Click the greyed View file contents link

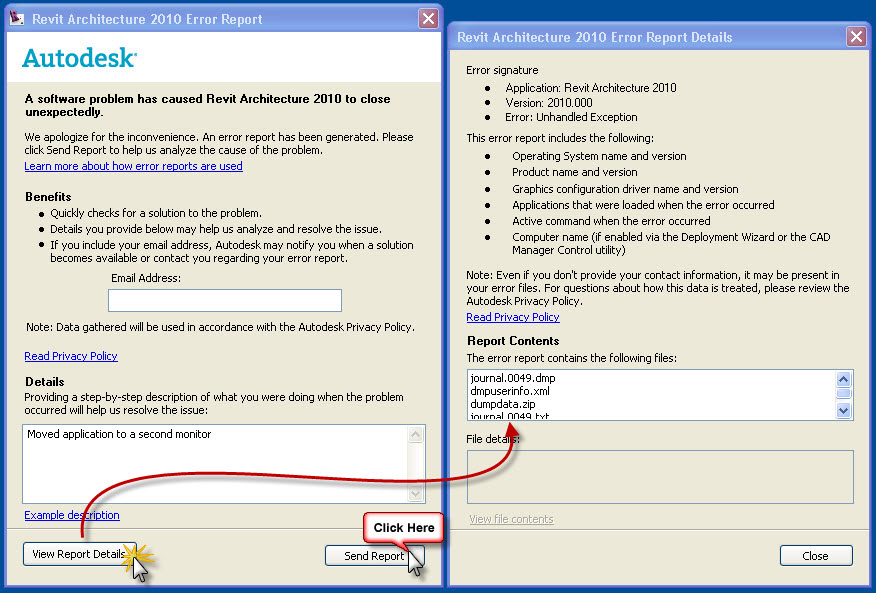coord(511,519)
